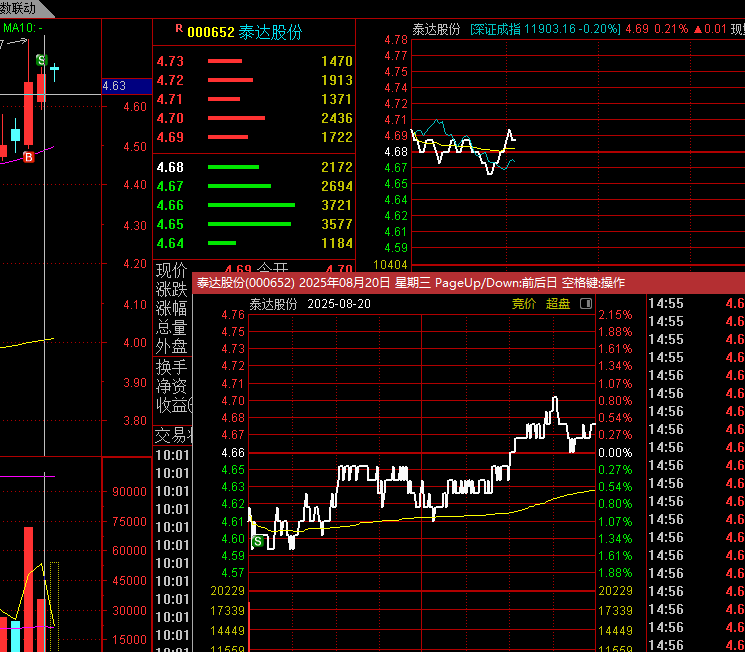Click the stock name 泰达股份 in the quote header
The height and width of the screenshot is (652, 745).
[x=270, y=32]
